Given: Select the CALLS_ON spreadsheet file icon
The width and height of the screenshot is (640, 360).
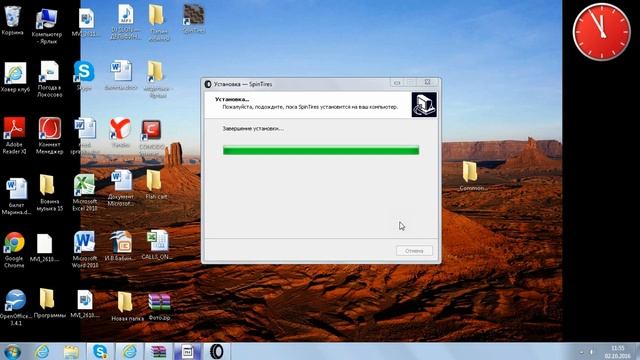Looking at the screenshot, I should [x=157, y=244].
